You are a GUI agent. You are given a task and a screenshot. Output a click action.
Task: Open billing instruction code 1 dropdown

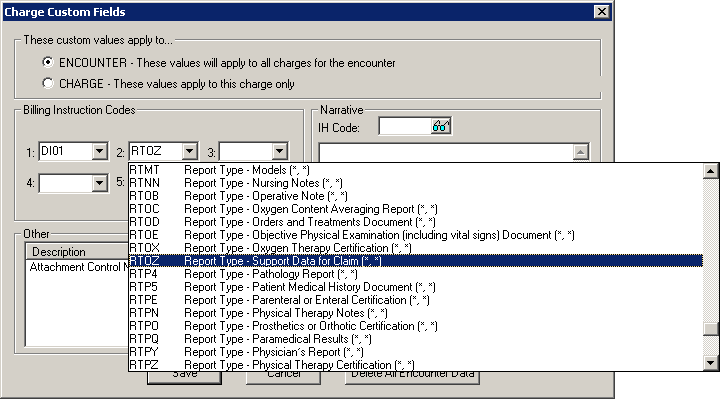[99, 151]
